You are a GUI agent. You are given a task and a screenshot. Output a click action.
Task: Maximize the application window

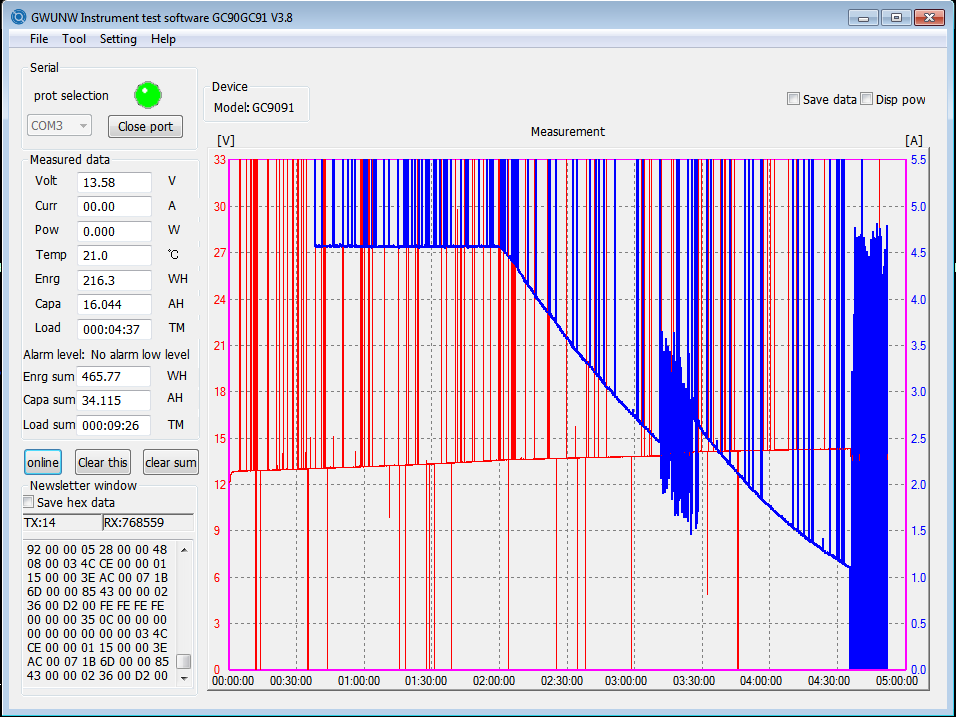pyautogui.click(x=896, y=18)
